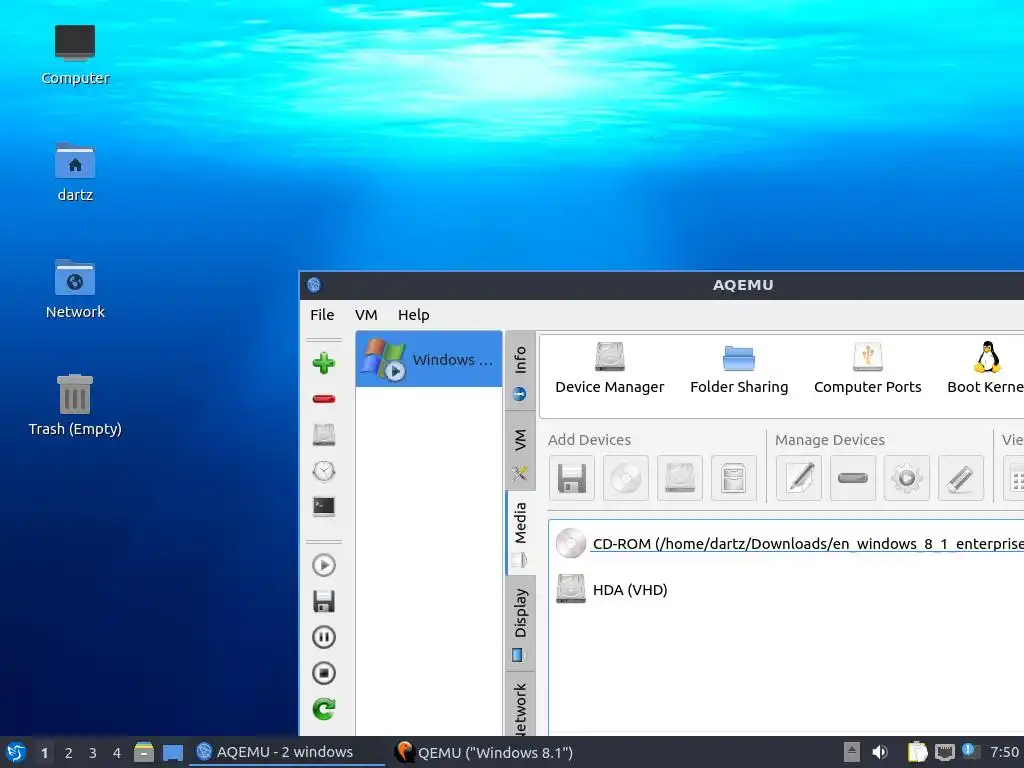Open the terminal icon in the left sidebar

click(323, 506)
